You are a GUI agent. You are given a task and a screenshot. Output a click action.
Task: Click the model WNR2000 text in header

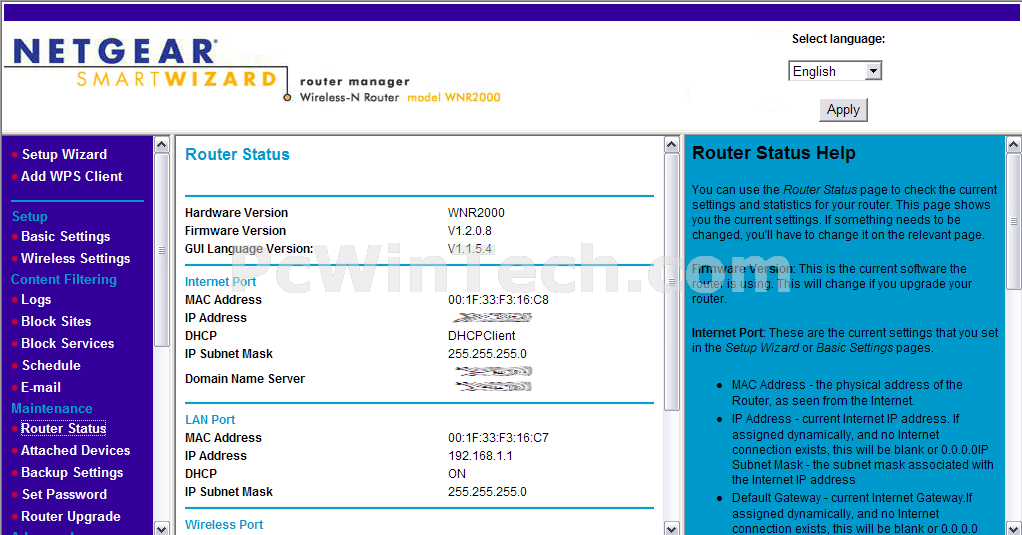[454, 98]
